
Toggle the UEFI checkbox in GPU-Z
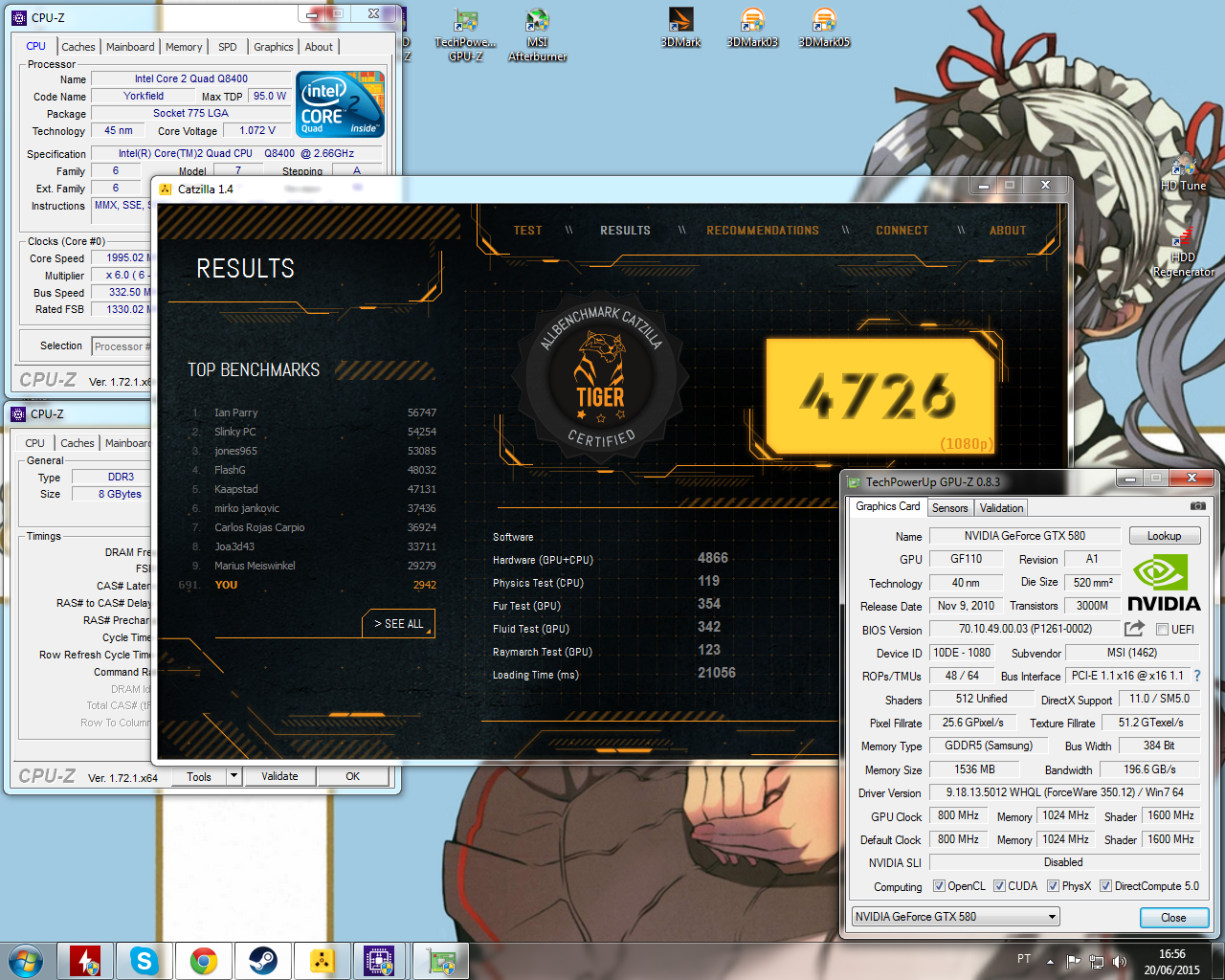(x=1162, y=630)
